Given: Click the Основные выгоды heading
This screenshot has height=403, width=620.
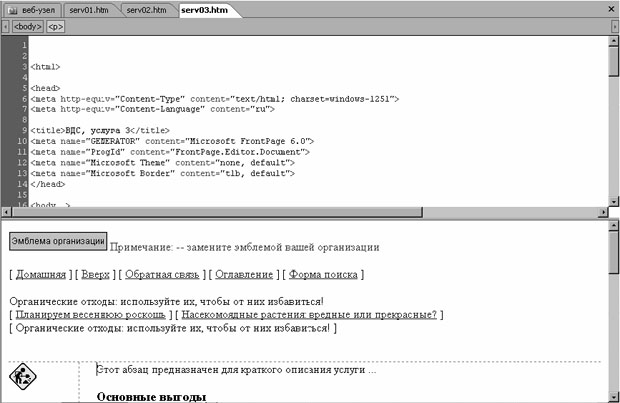Looking at the screenshot, I should pos(151,397).
